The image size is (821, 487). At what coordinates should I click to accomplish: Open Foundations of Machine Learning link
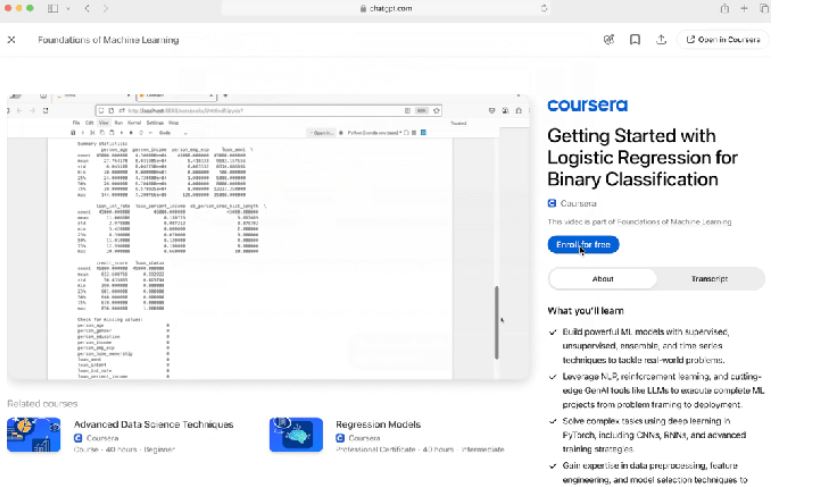click(x=674, y=222)
